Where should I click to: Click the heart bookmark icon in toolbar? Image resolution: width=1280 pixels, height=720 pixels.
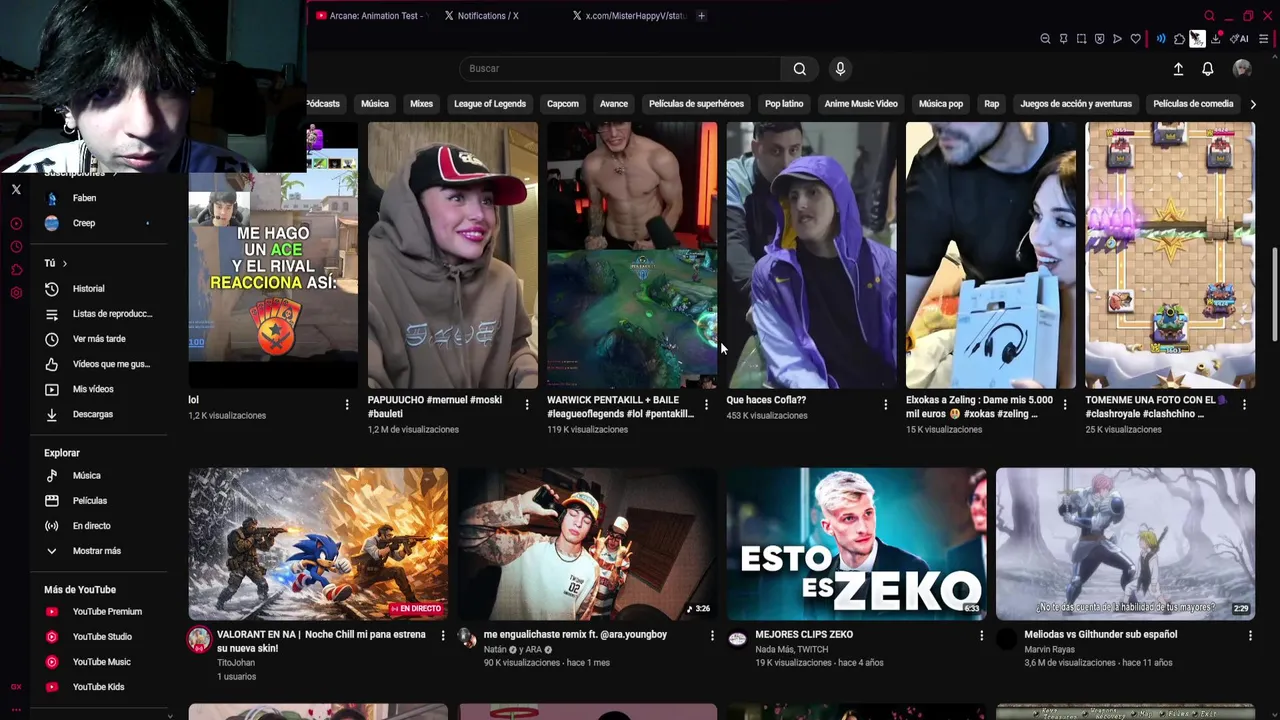tap(1135, 39)
